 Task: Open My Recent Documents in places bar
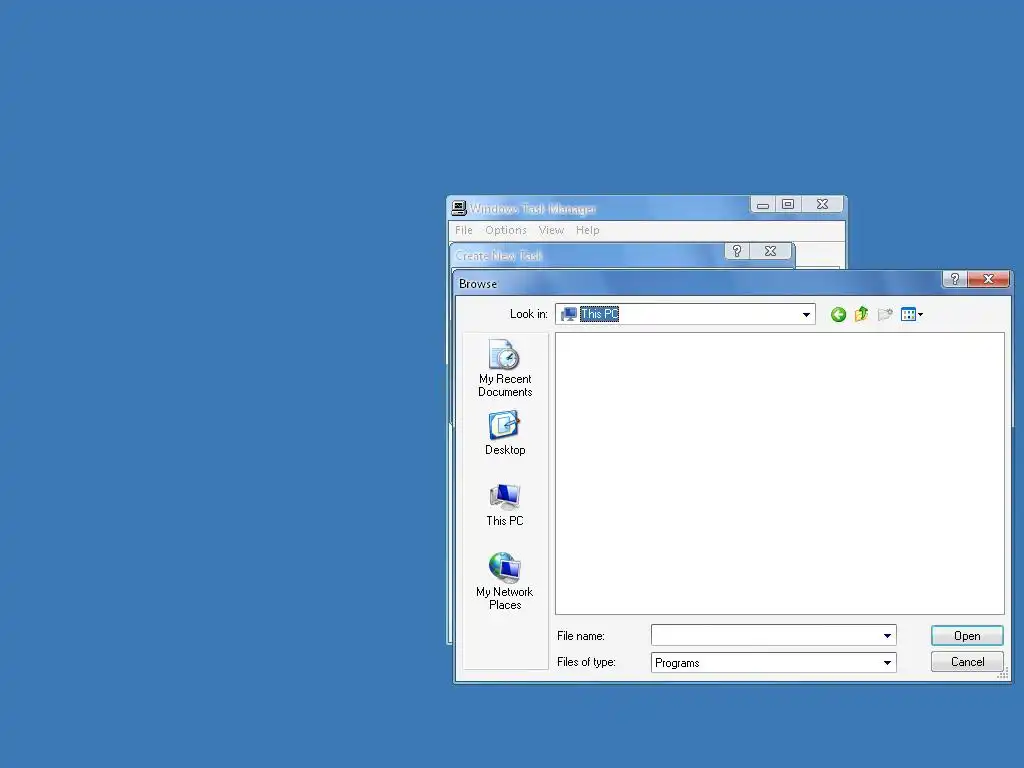pos(505,368)
